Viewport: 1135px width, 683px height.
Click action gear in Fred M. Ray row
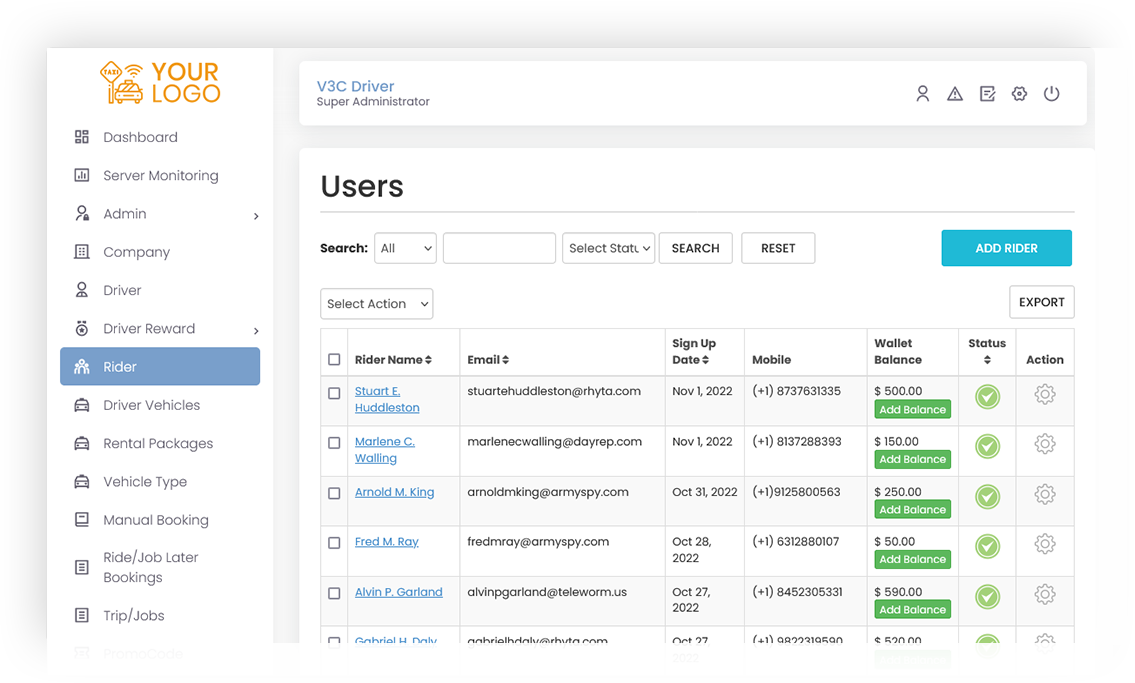(x=1045, y=544)
